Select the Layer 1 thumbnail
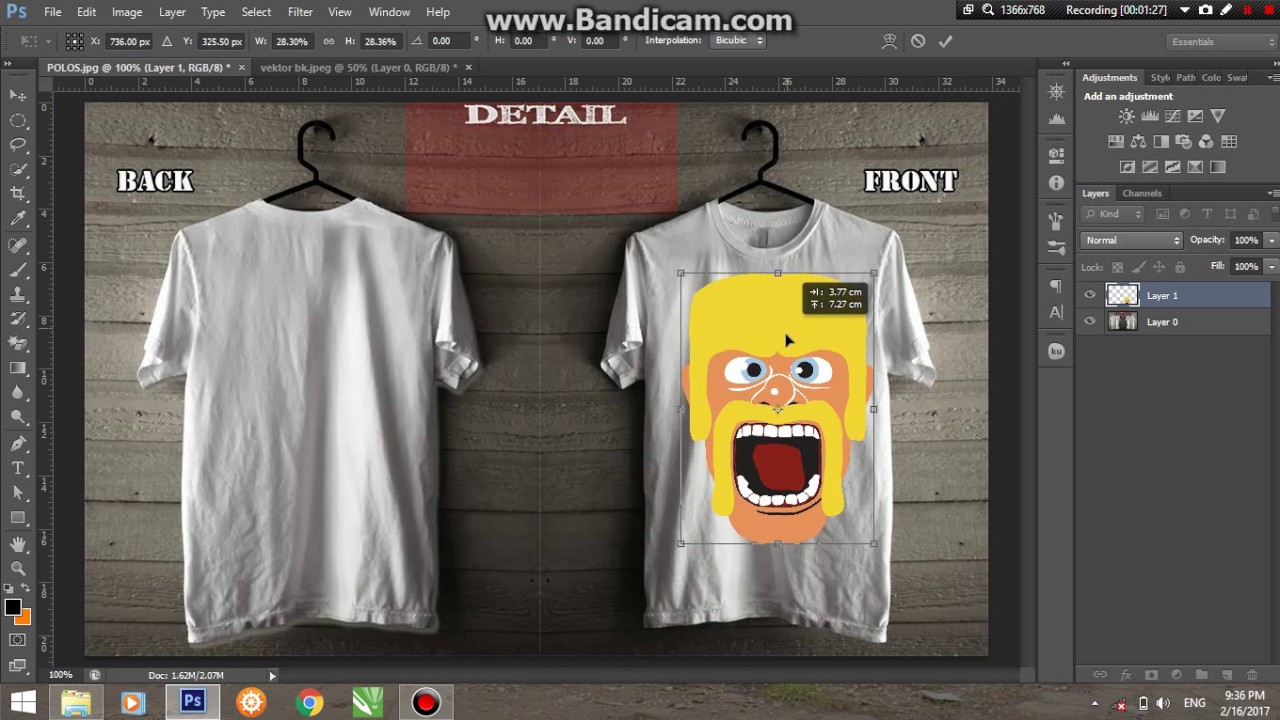Viewport: 1280px width, 720px height. click(1122, 295)
